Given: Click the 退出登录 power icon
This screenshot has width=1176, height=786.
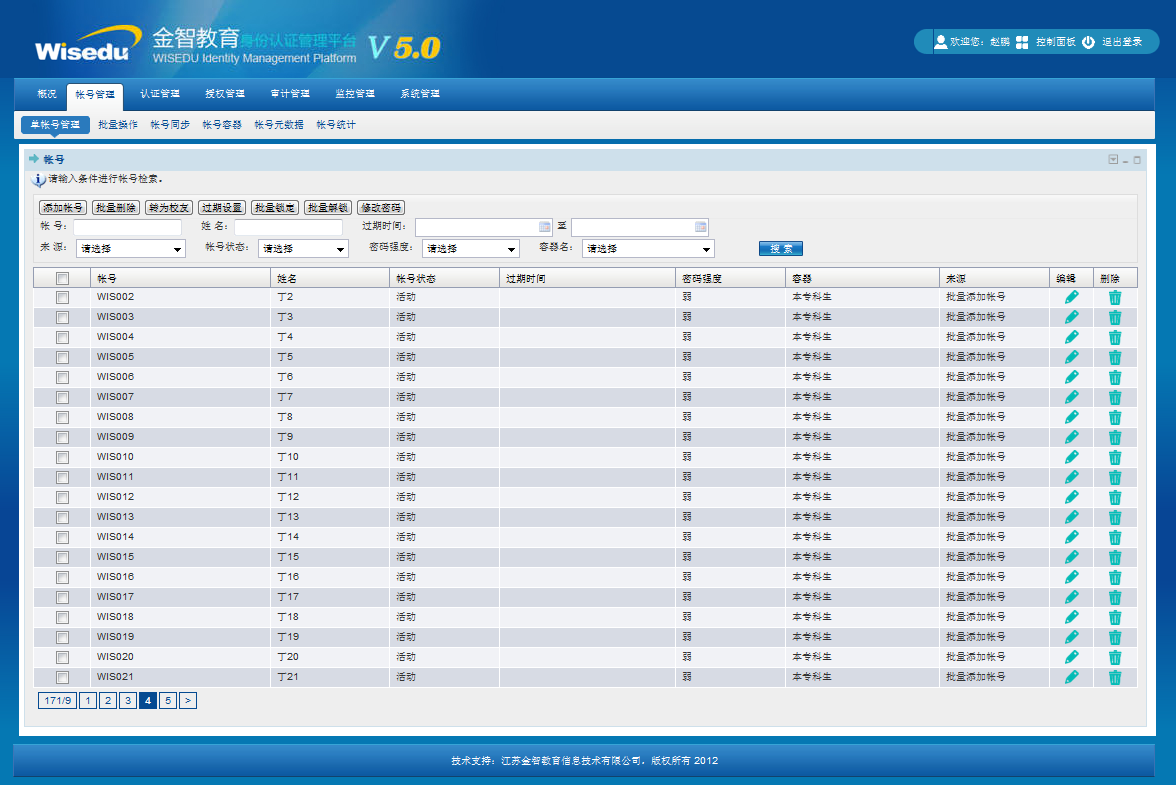Looking at the screenshot, I should click(x=1088, y=42).
